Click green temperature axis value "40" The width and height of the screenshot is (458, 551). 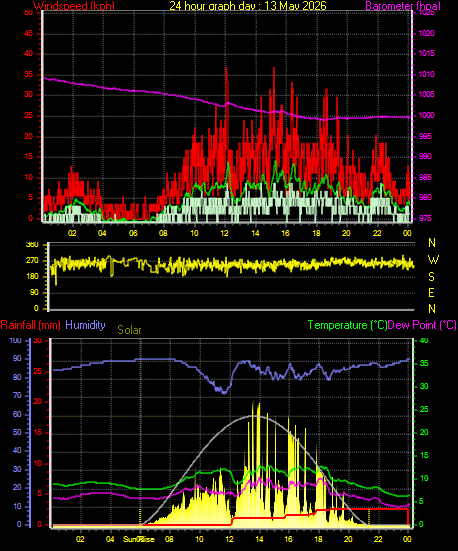click(424, 341)
